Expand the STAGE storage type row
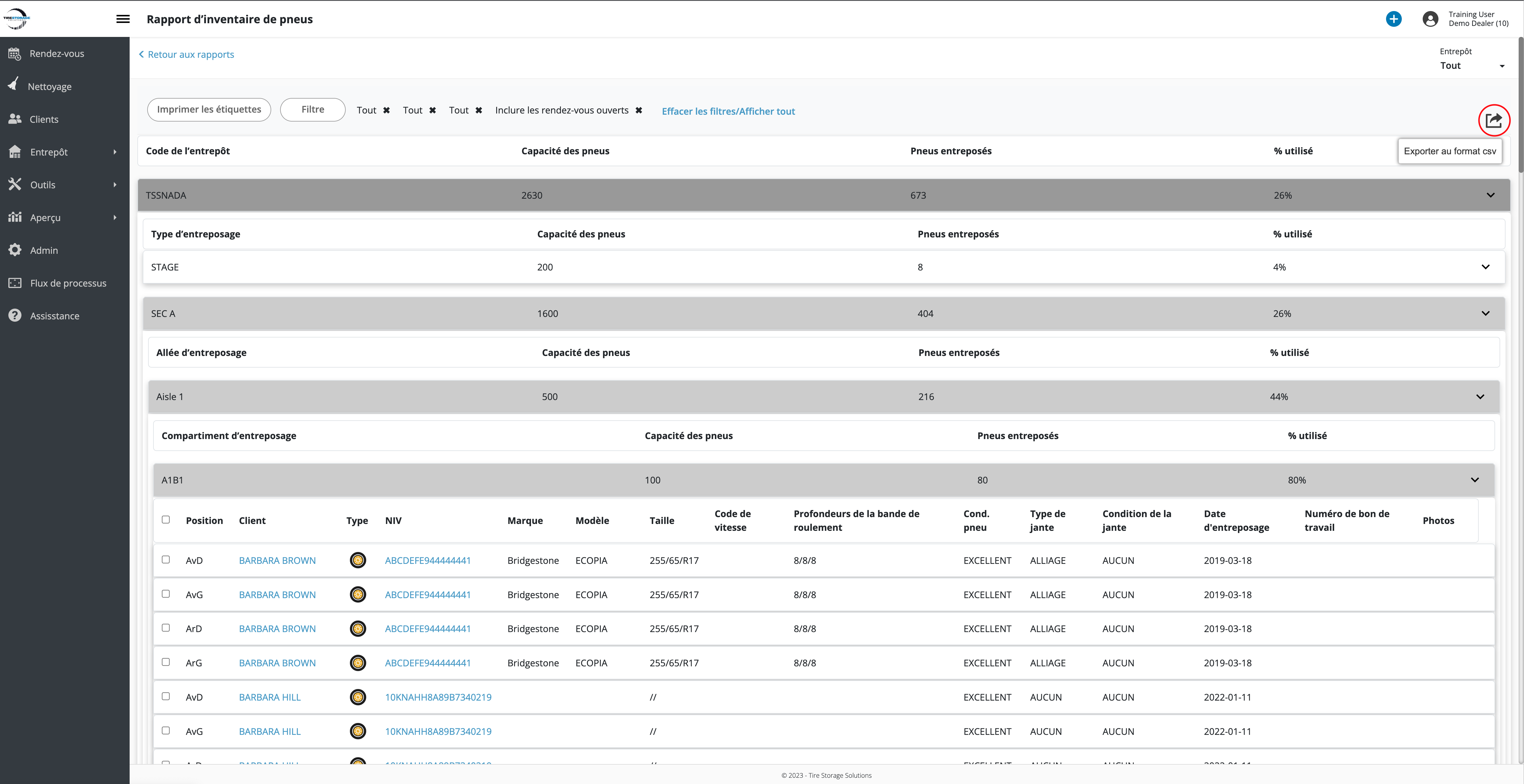Viewport: 1524px width, 784px height. pyautogui.click(x=1485, y=267)
